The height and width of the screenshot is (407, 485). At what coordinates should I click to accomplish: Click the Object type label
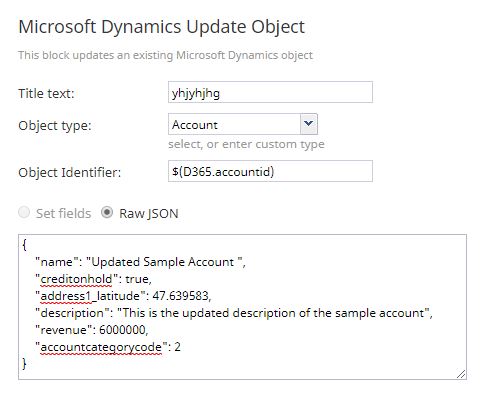point(55,126)
